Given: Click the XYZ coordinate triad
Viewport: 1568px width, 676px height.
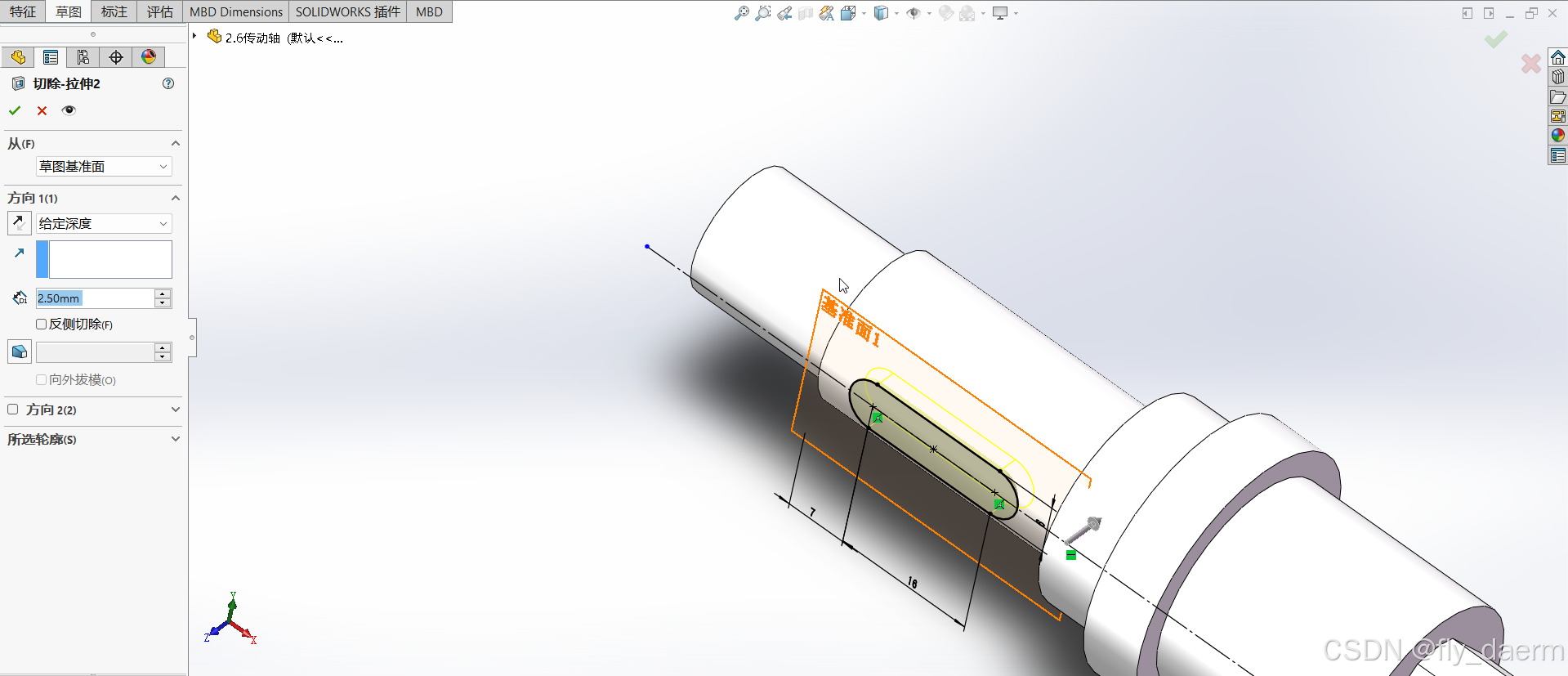Looking at the screenshot, I should (x=230, y=619).
